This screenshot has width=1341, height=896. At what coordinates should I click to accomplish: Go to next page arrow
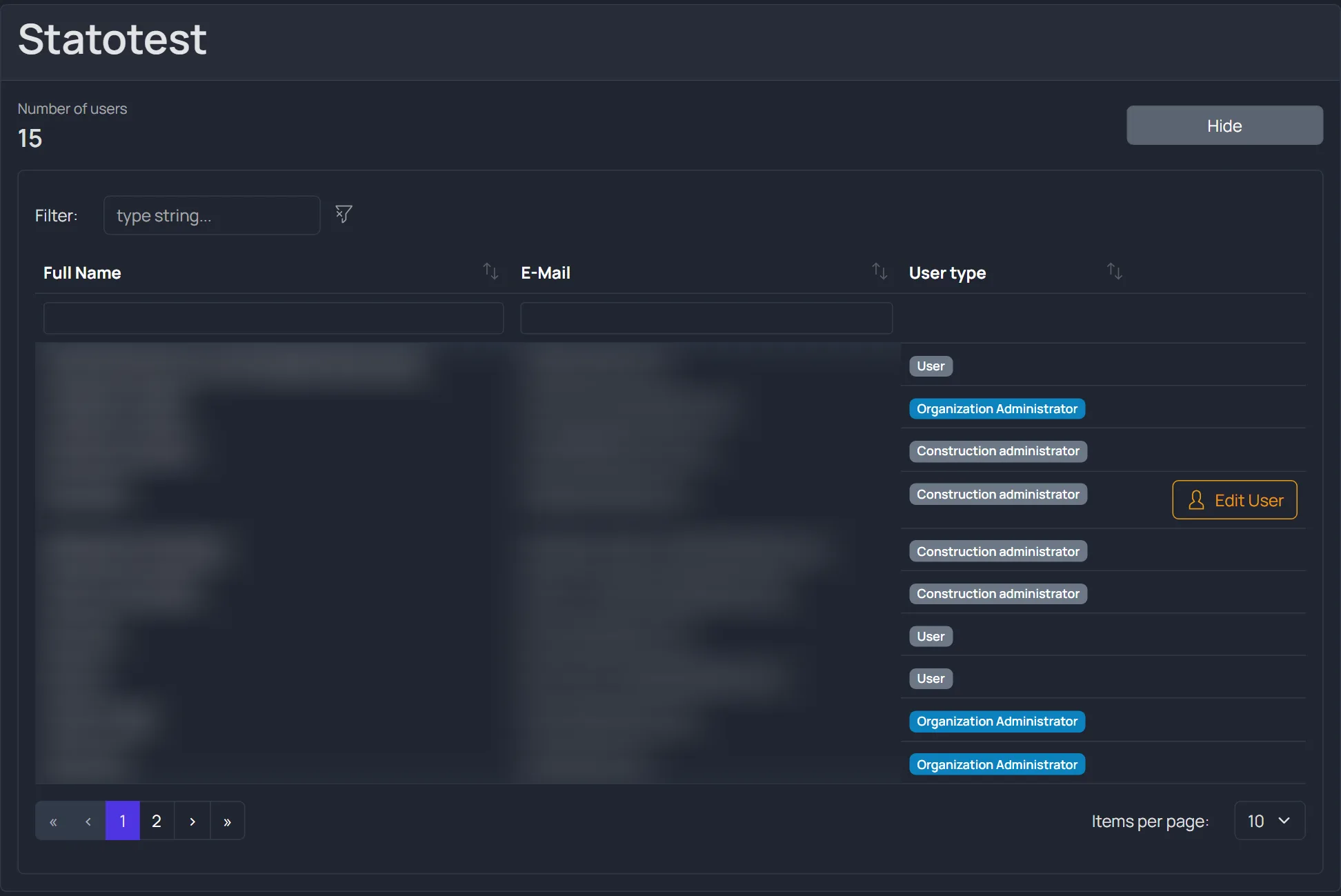pos(192,821)
